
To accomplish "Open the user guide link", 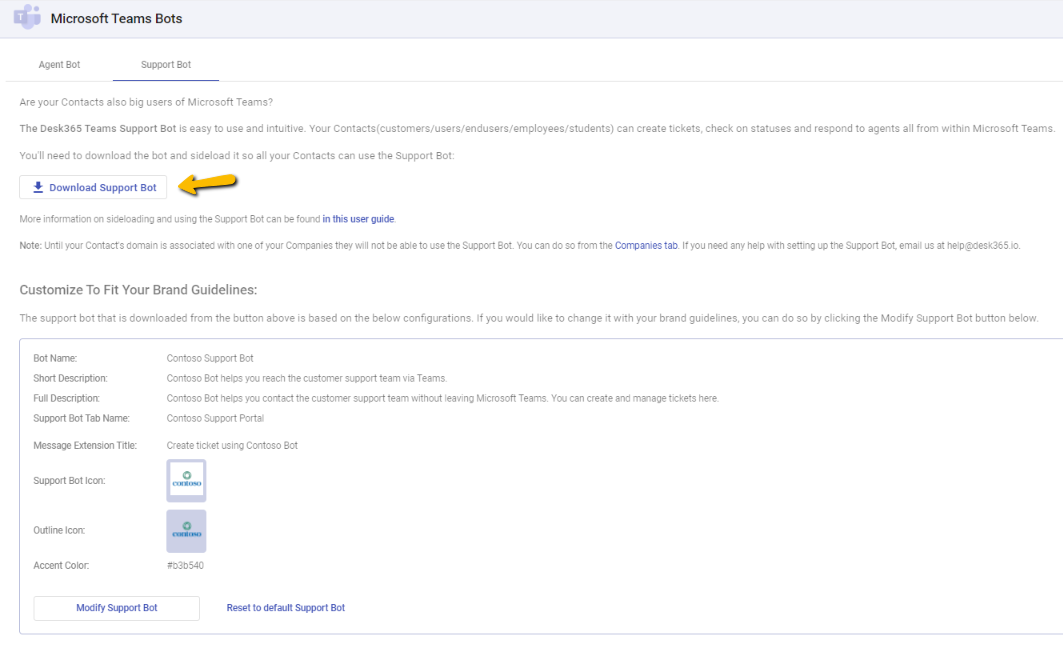I will 358,218.
